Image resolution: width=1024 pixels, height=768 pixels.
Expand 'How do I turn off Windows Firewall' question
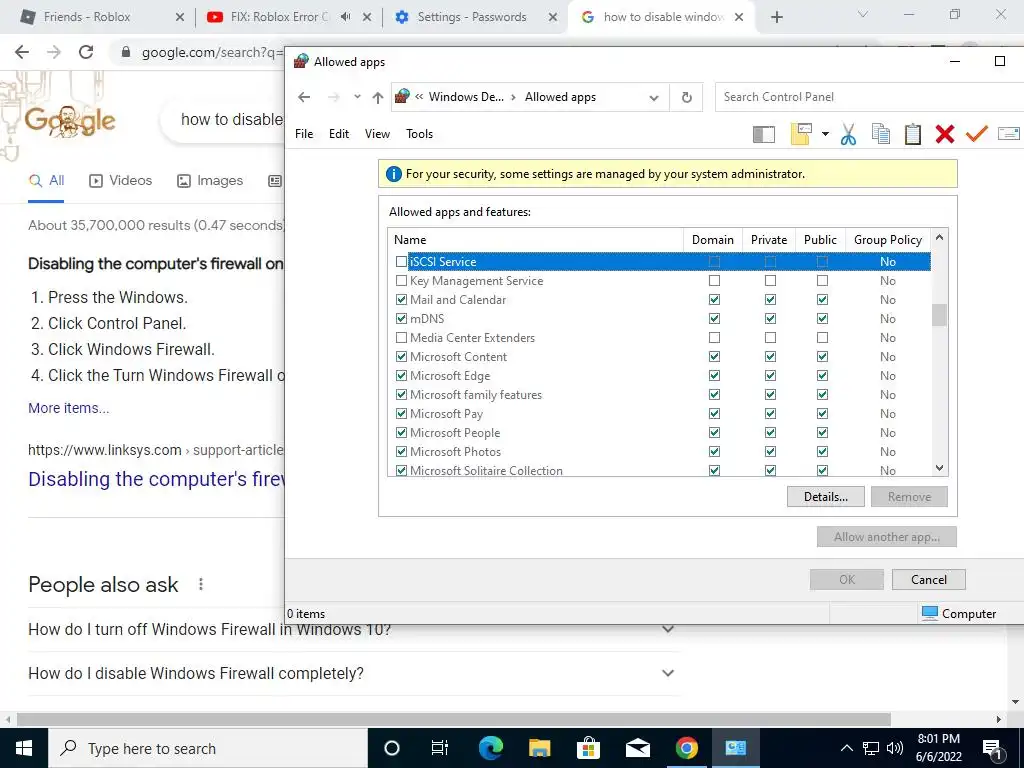[x=667, y=629]
